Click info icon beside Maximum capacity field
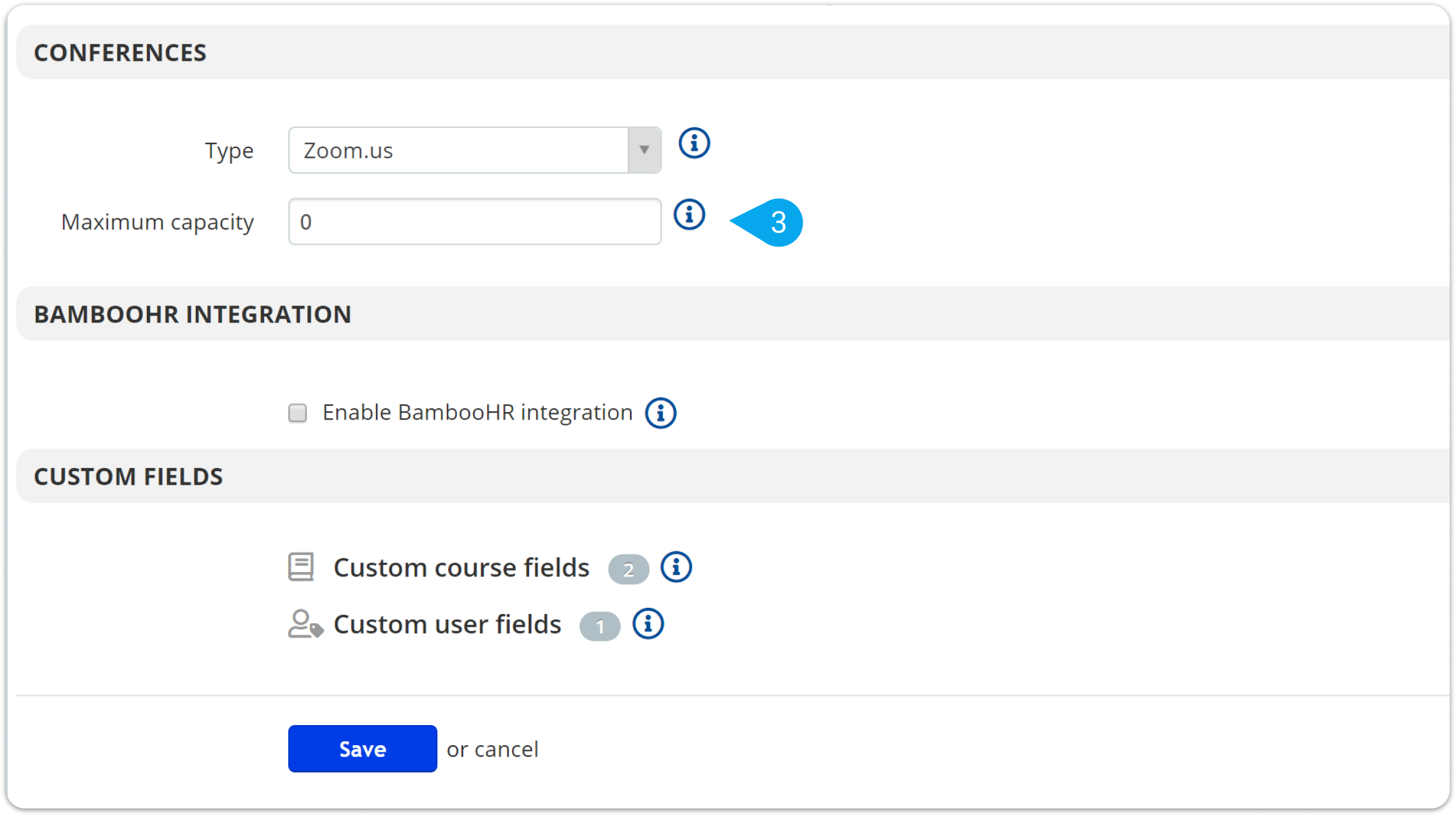The height and width of the screenshot is (816, 1456). (689, 215)
